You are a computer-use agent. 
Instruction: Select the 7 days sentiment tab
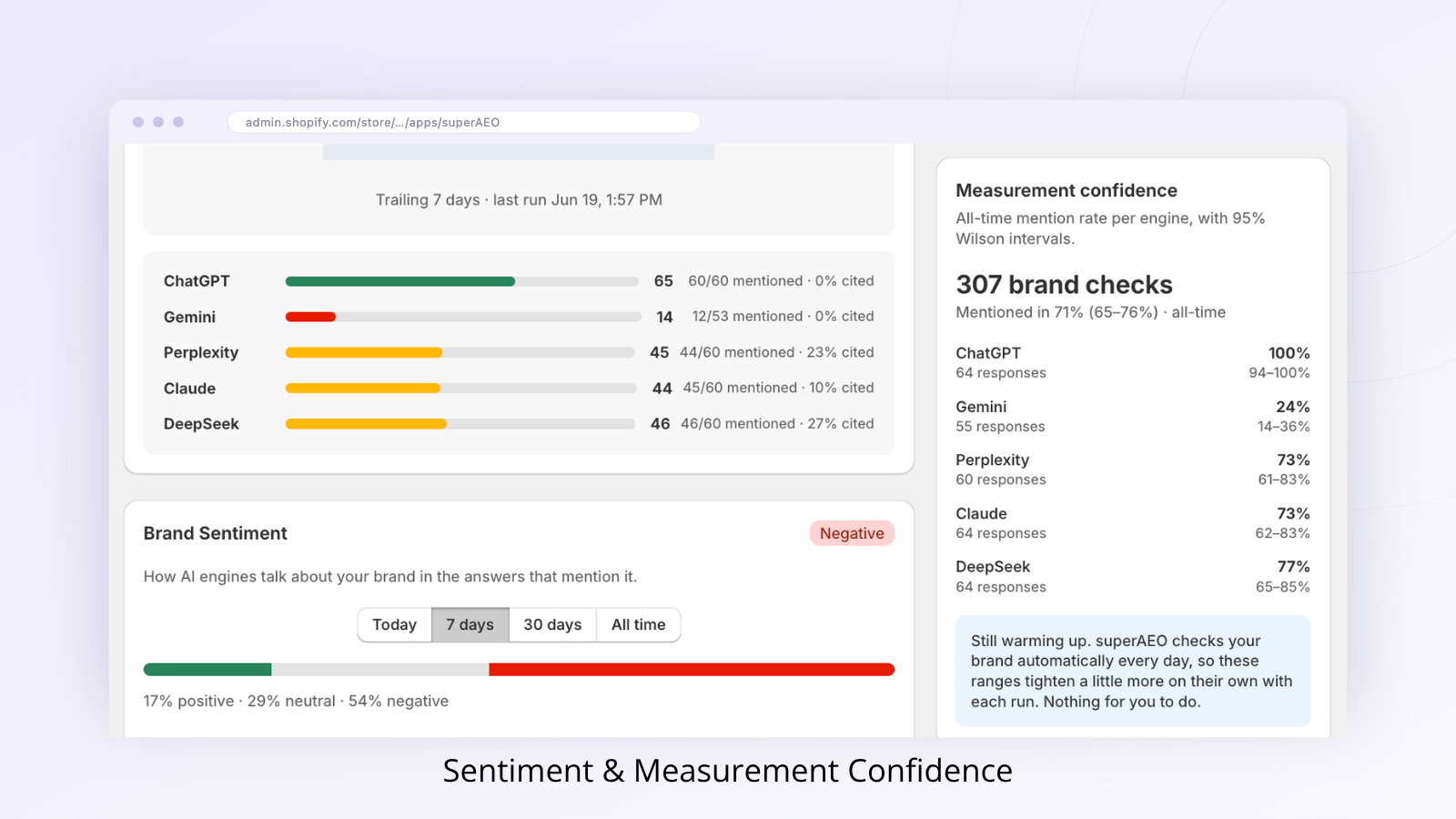coord(470,625)
